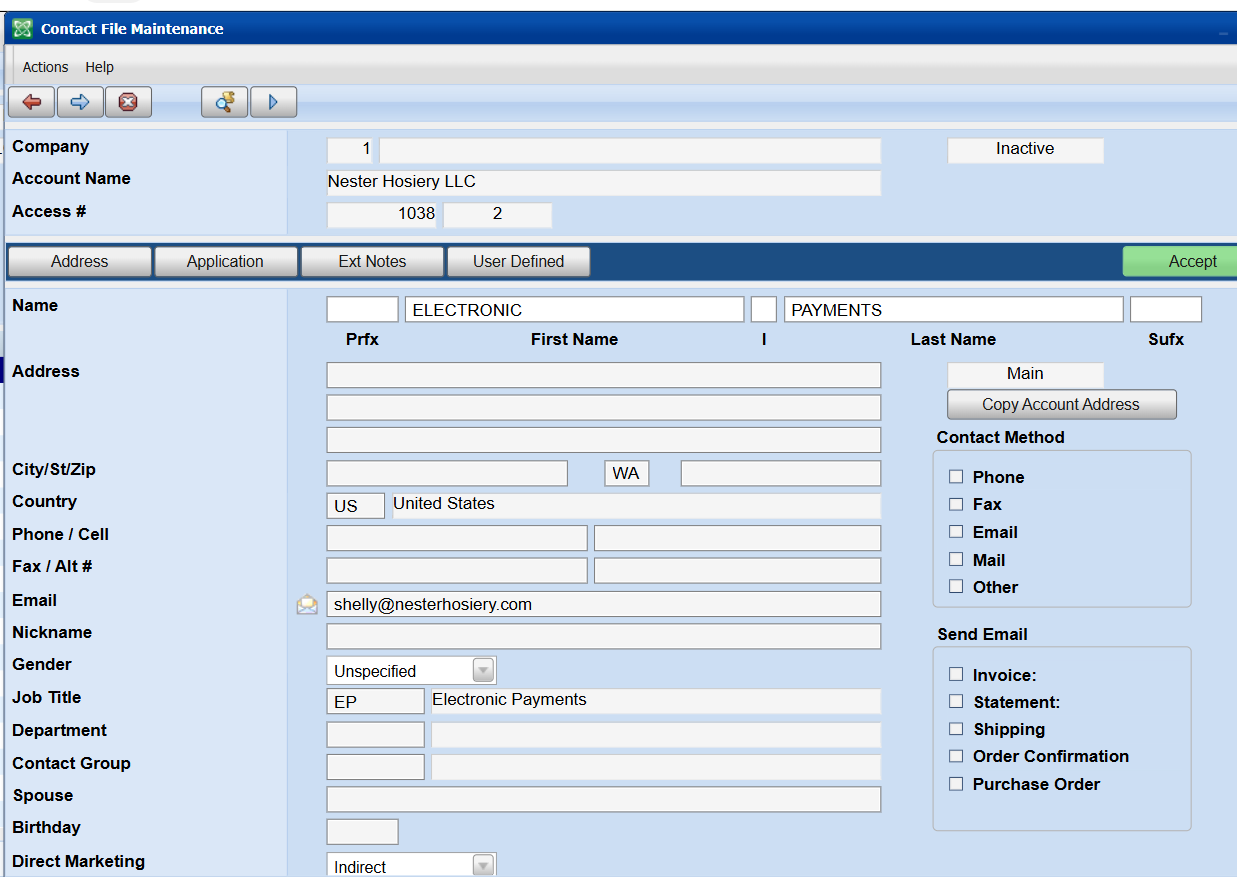Click the green Accept button
This screenshot has height=877, width=1237.
1180,262
